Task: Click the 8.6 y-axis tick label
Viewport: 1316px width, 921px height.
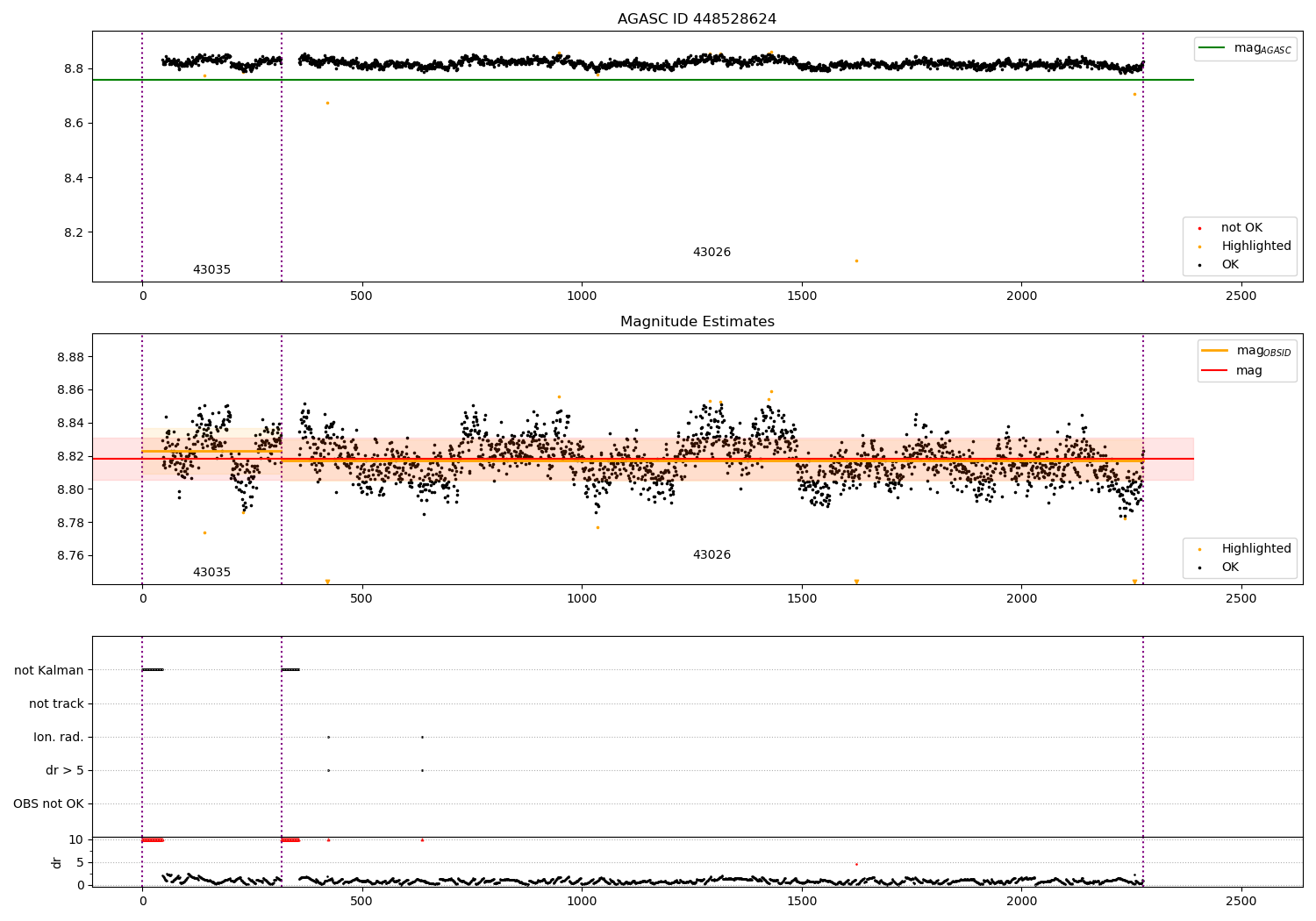Action: (x=74, y=124)
